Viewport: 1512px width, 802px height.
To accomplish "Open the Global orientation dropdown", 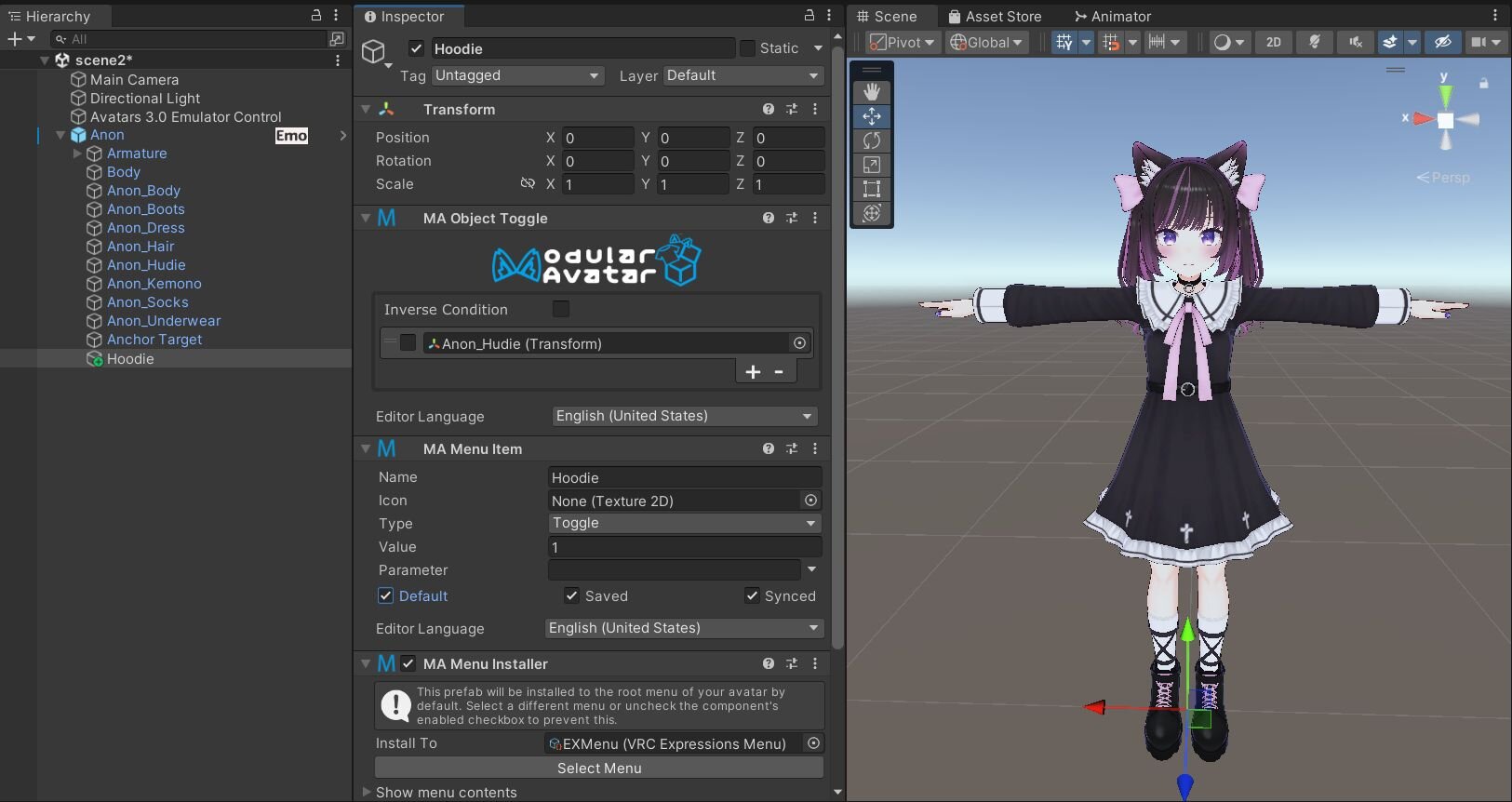I will point(986,42).
